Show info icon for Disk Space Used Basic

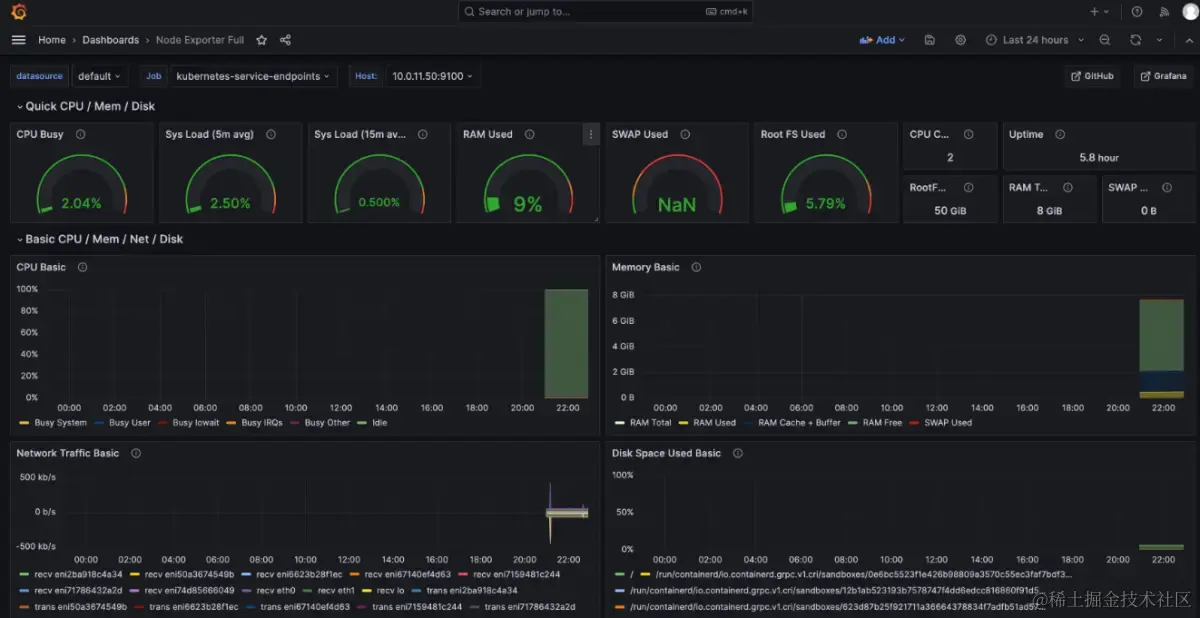tap(738, 453)
